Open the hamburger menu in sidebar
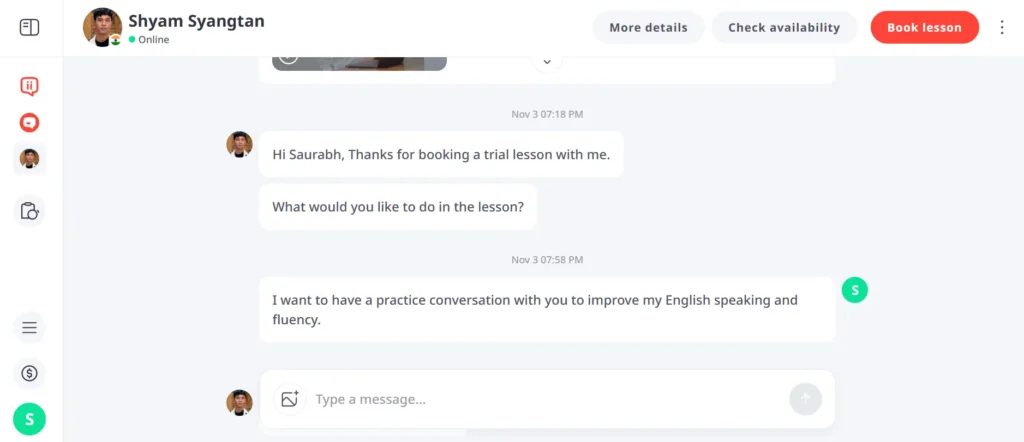The height and width of the screenshot is (442, 1024). [x=30, y=327]
